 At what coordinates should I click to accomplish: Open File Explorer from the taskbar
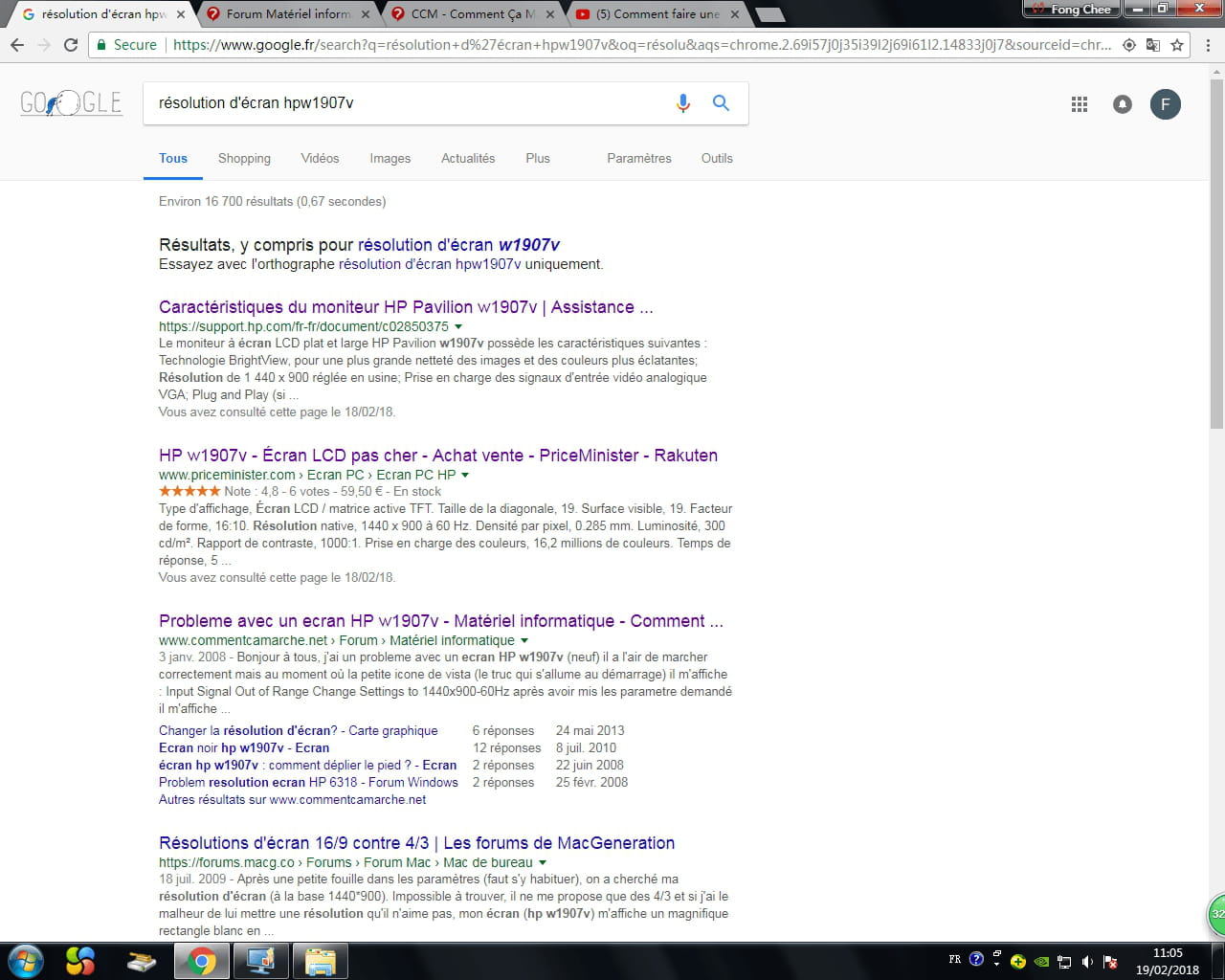pos(320,961)
